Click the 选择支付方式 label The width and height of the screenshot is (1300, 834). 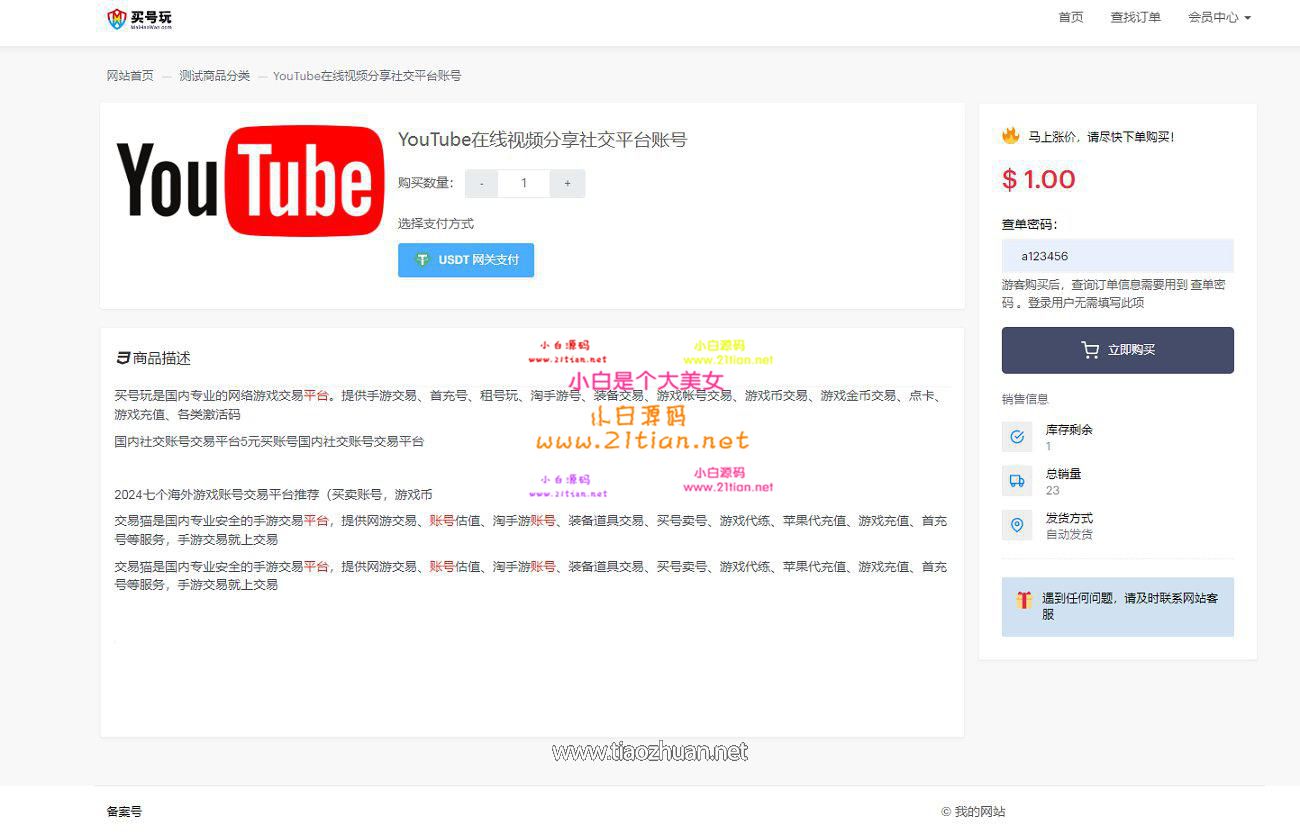pos(436,223)
